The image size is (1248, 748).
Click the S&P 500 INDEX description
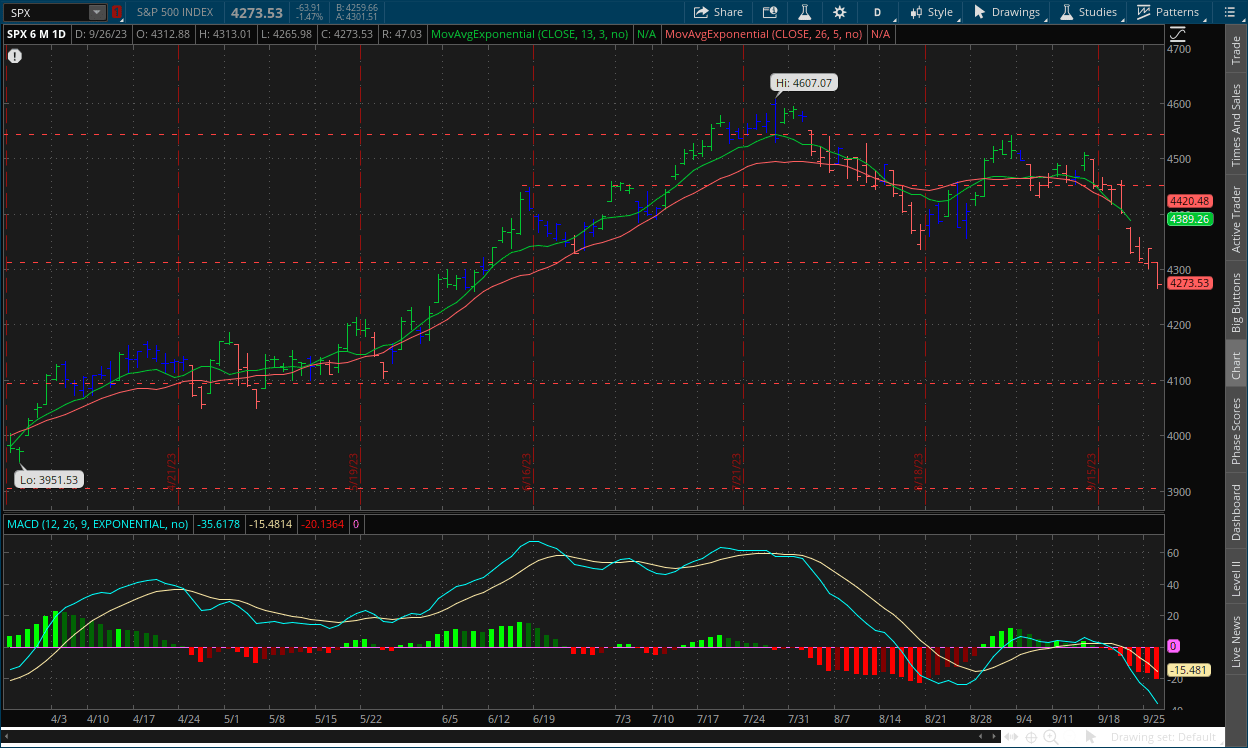(x=175, y=12)
